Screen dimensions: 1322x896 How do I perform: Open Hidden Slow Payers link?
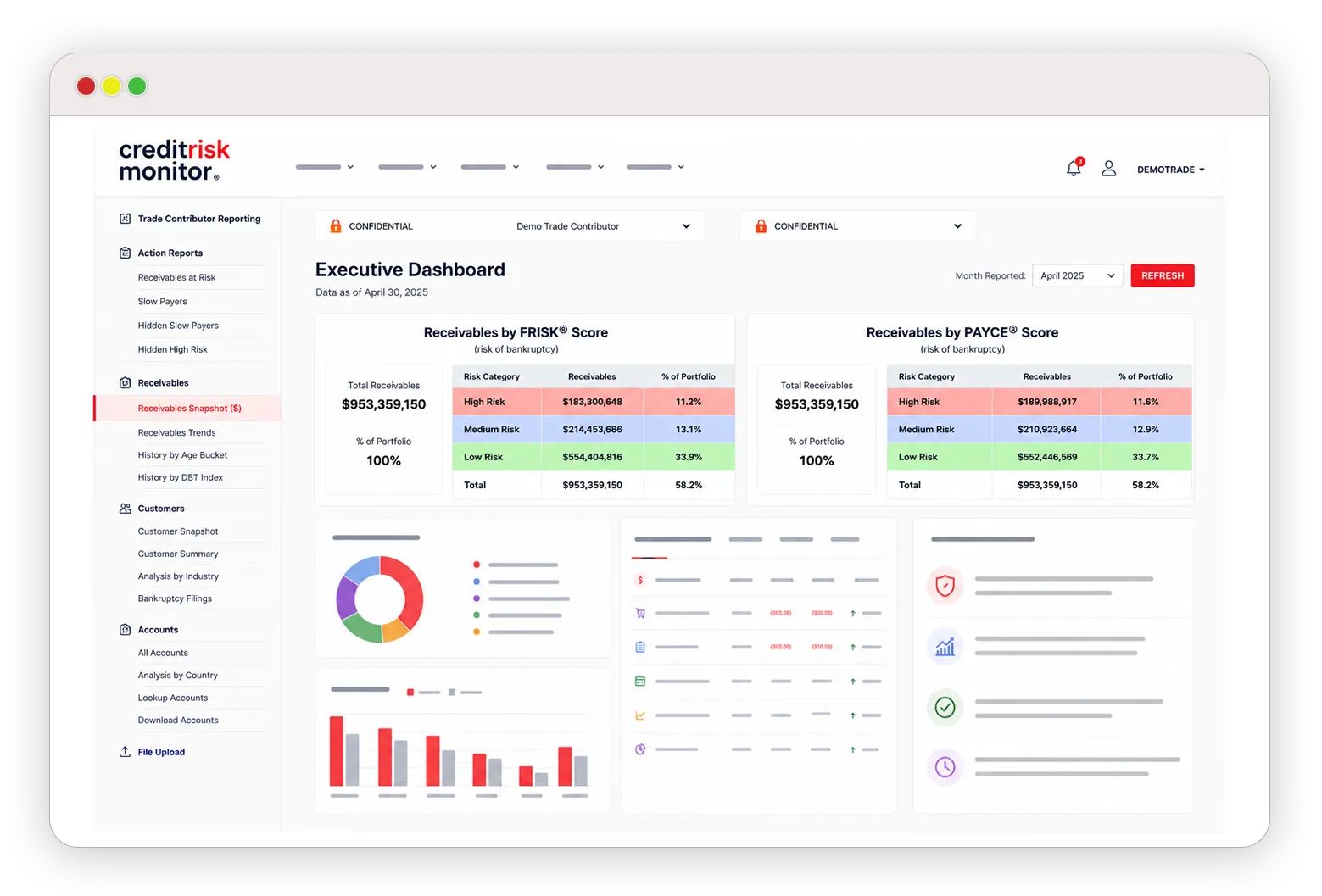(x=178, y=326)
